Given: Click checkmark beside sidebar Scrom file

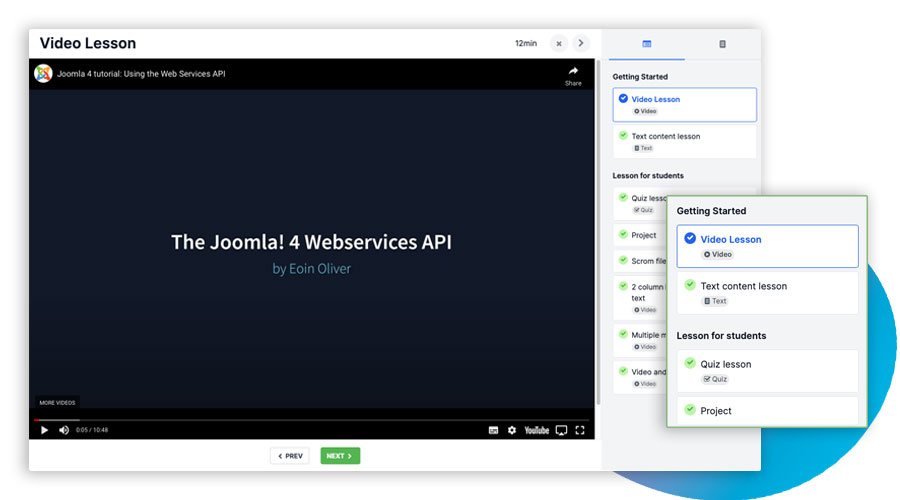Looking at the screenshot, I should click(x=623, y=260).
